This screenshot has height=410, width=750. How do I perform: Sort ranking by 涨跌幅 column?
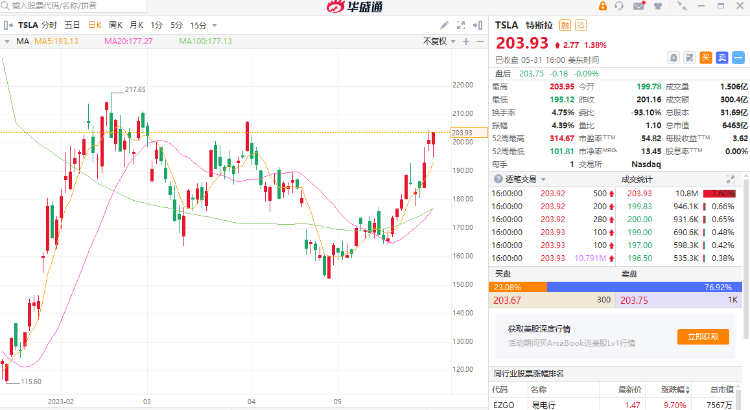[x=675, y=390]
